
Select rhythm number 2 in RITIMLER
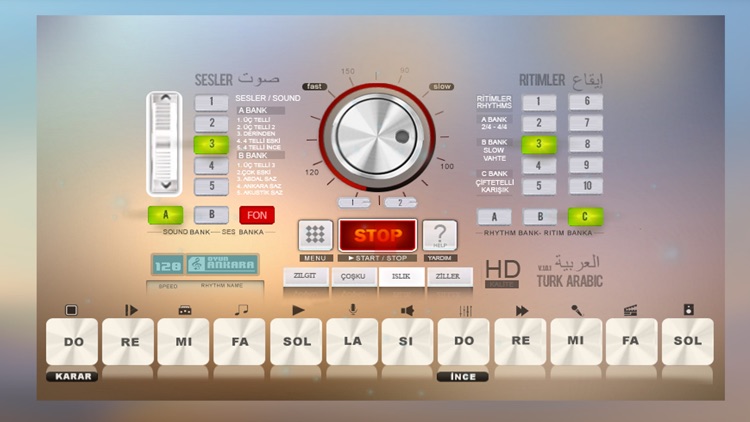(x=539, y=123)
